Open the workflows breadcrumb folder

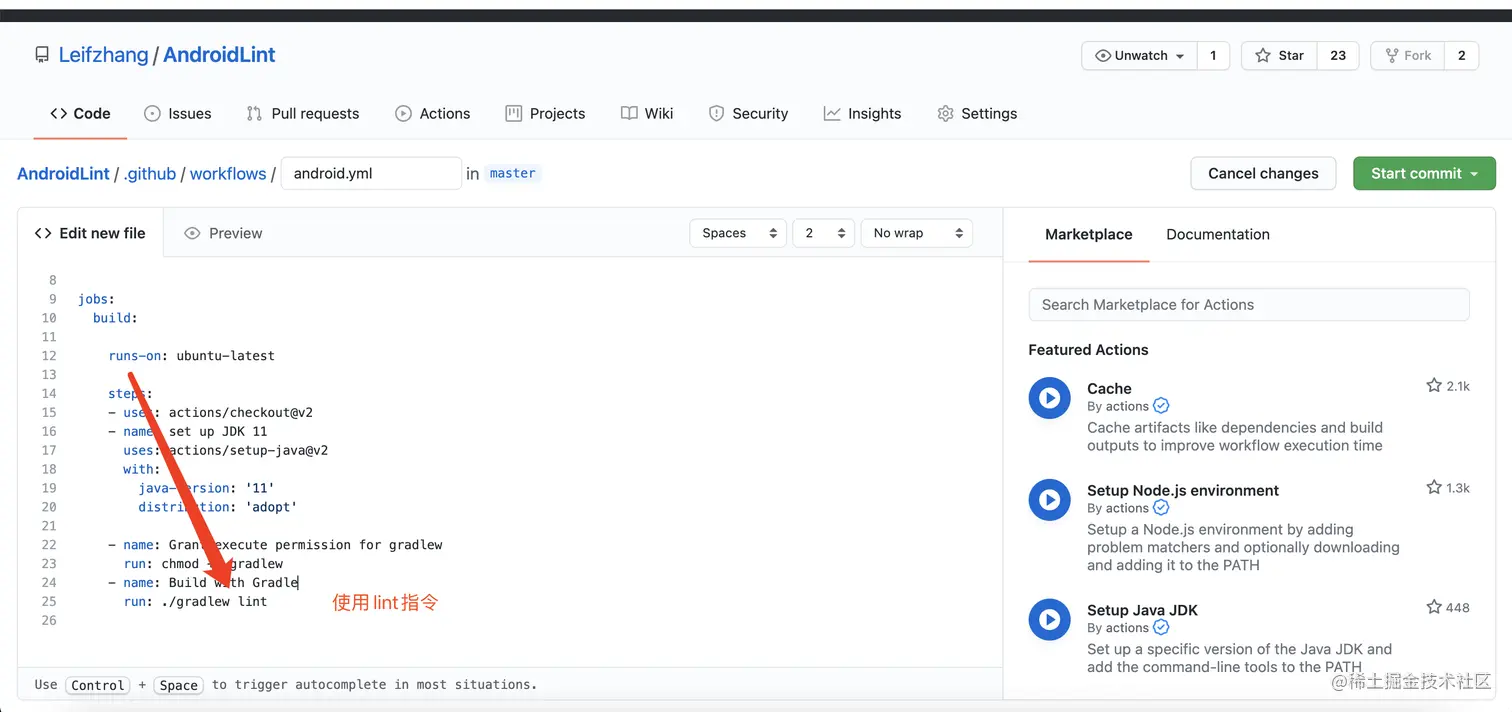pos(228,174)
